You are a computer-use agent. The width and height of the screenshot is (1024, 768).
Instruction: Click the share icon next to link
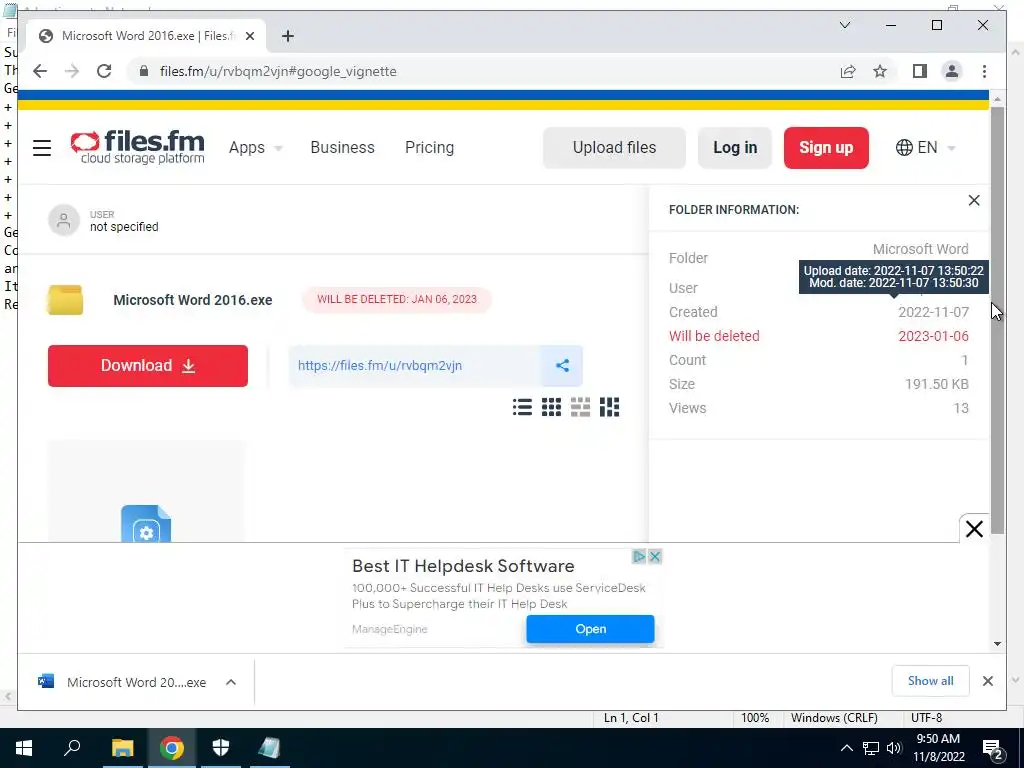click(562, 366)
